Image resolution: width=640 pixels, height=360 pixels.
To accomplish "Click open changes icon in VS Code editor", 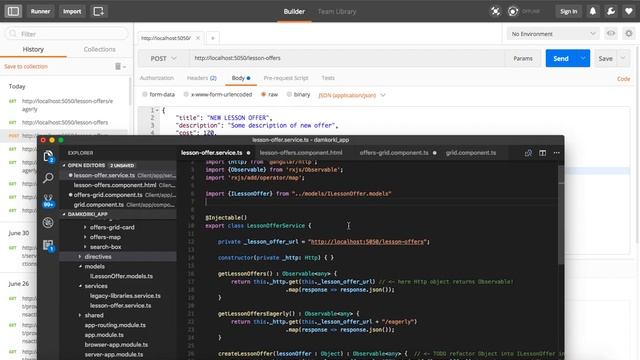I will click(x=528, y=153).
